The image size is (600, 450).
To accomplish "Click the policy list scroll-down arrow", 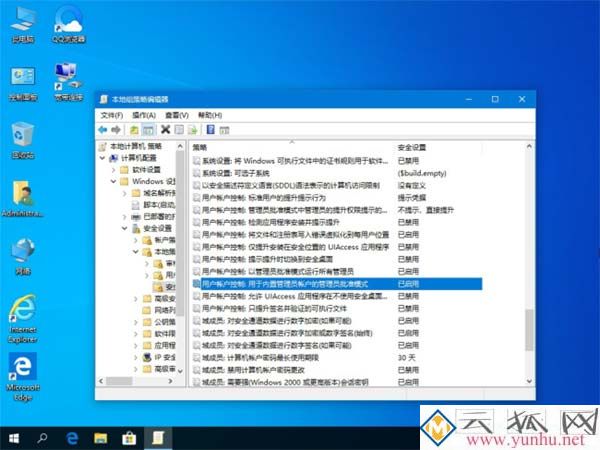I will 529,381.
